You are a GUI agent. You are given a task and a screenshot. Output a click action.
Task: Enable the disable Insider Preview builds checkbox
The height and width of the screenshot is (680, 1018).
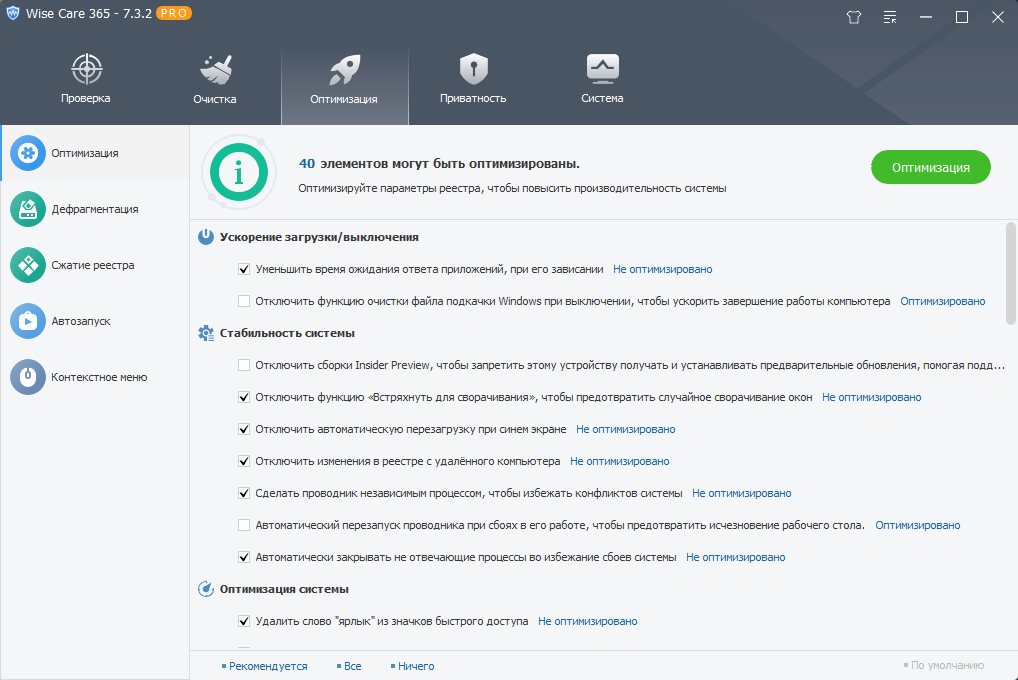(244, 365)
